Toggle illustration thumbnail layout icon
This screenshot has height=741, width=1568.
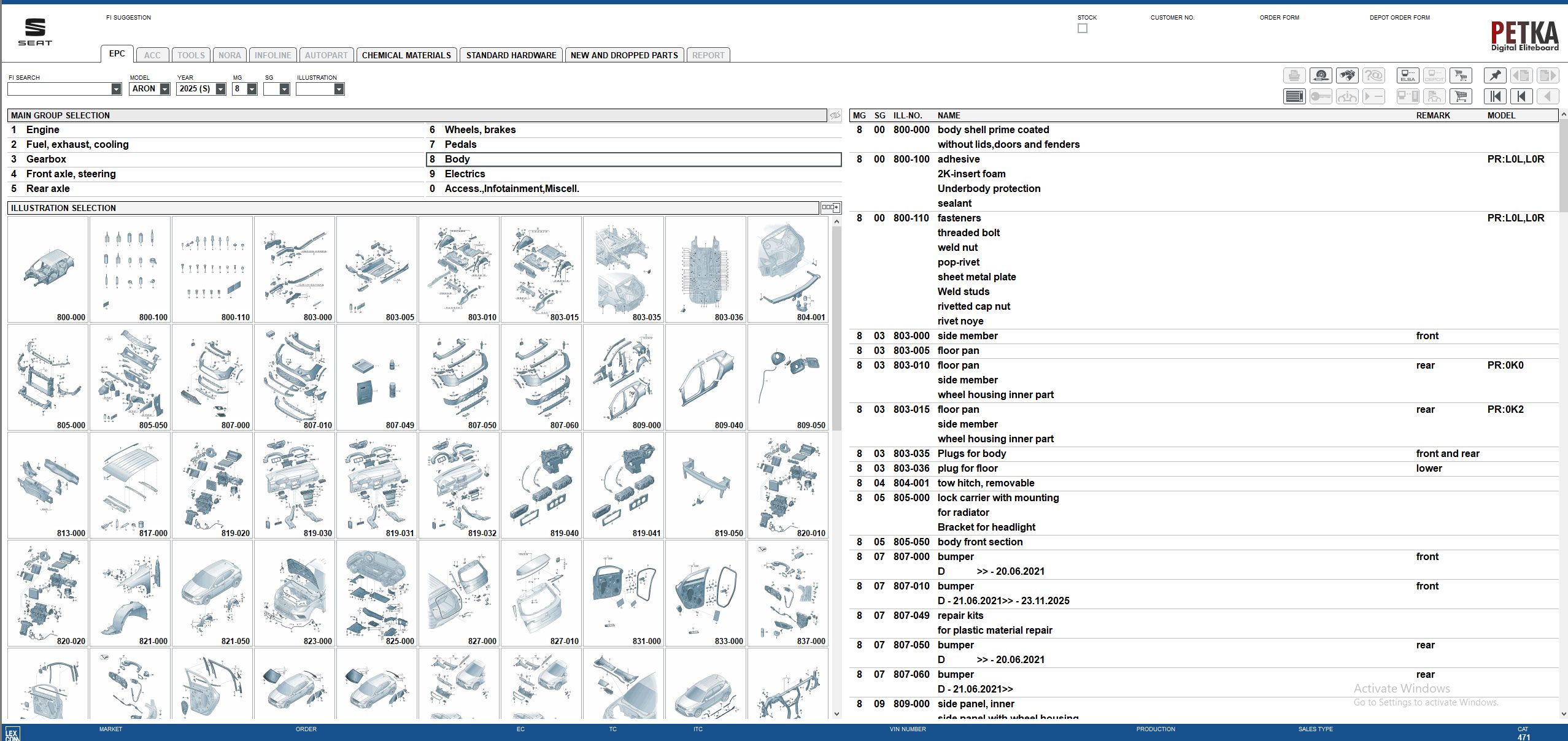pyautogui.click(x=830, y=208)
